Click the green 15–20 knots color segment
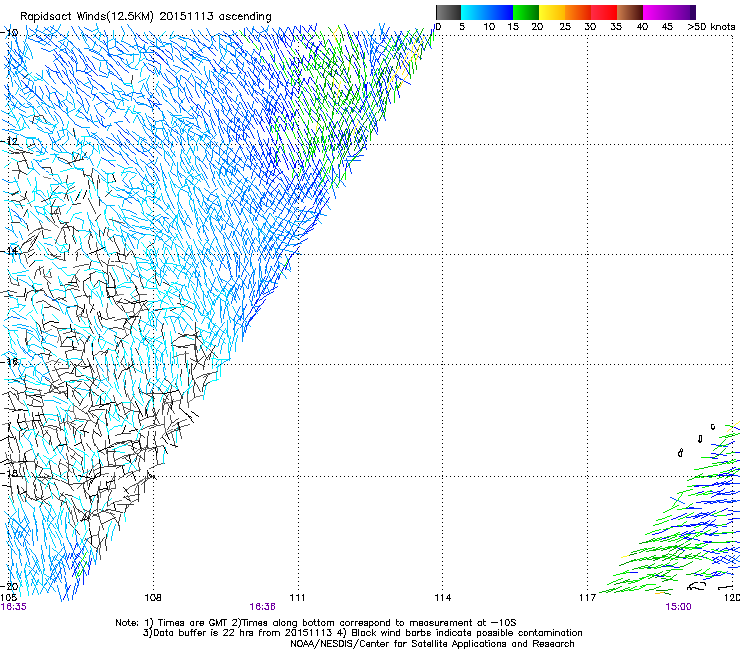This screenshot has height=650, width=740. click(526, 12)
